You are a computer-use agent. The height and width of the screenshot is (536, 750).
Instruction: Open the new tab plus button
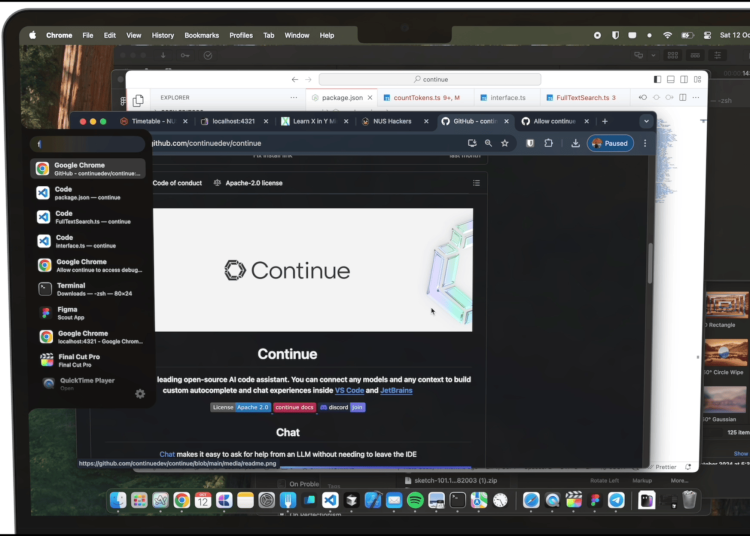point(604,121)
